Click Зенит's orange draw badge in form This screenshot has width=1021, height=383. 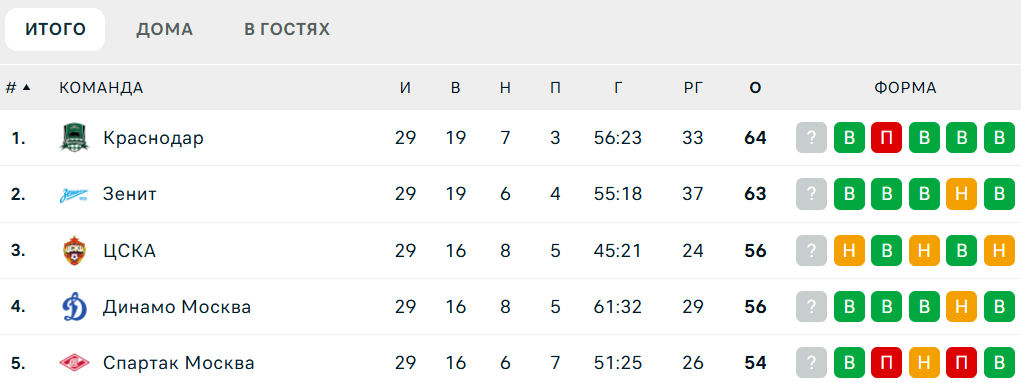(x=962, y=194)
